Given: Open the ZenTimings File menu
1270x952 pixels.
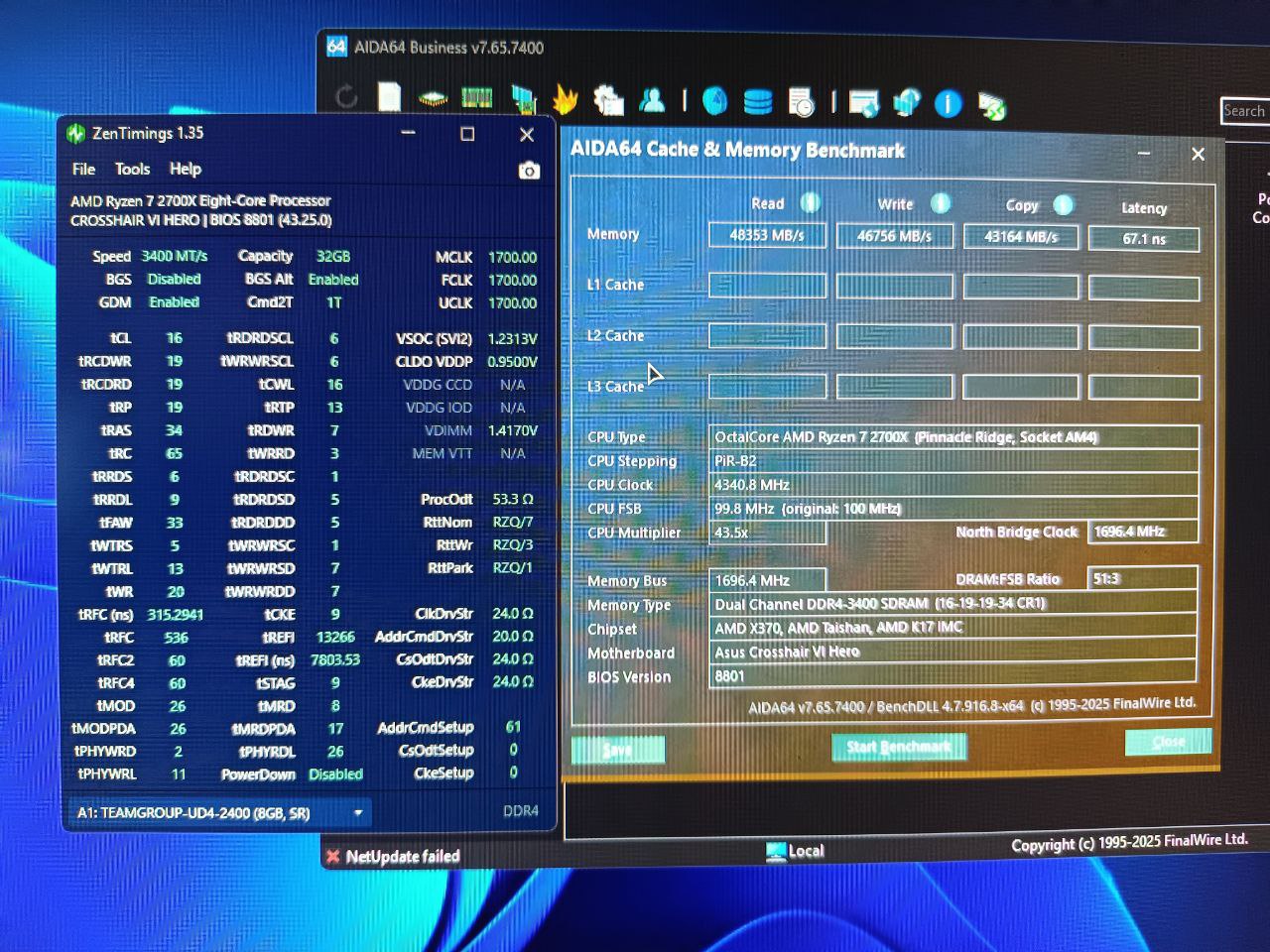Looking at the screenshot, I should (83, 169).
